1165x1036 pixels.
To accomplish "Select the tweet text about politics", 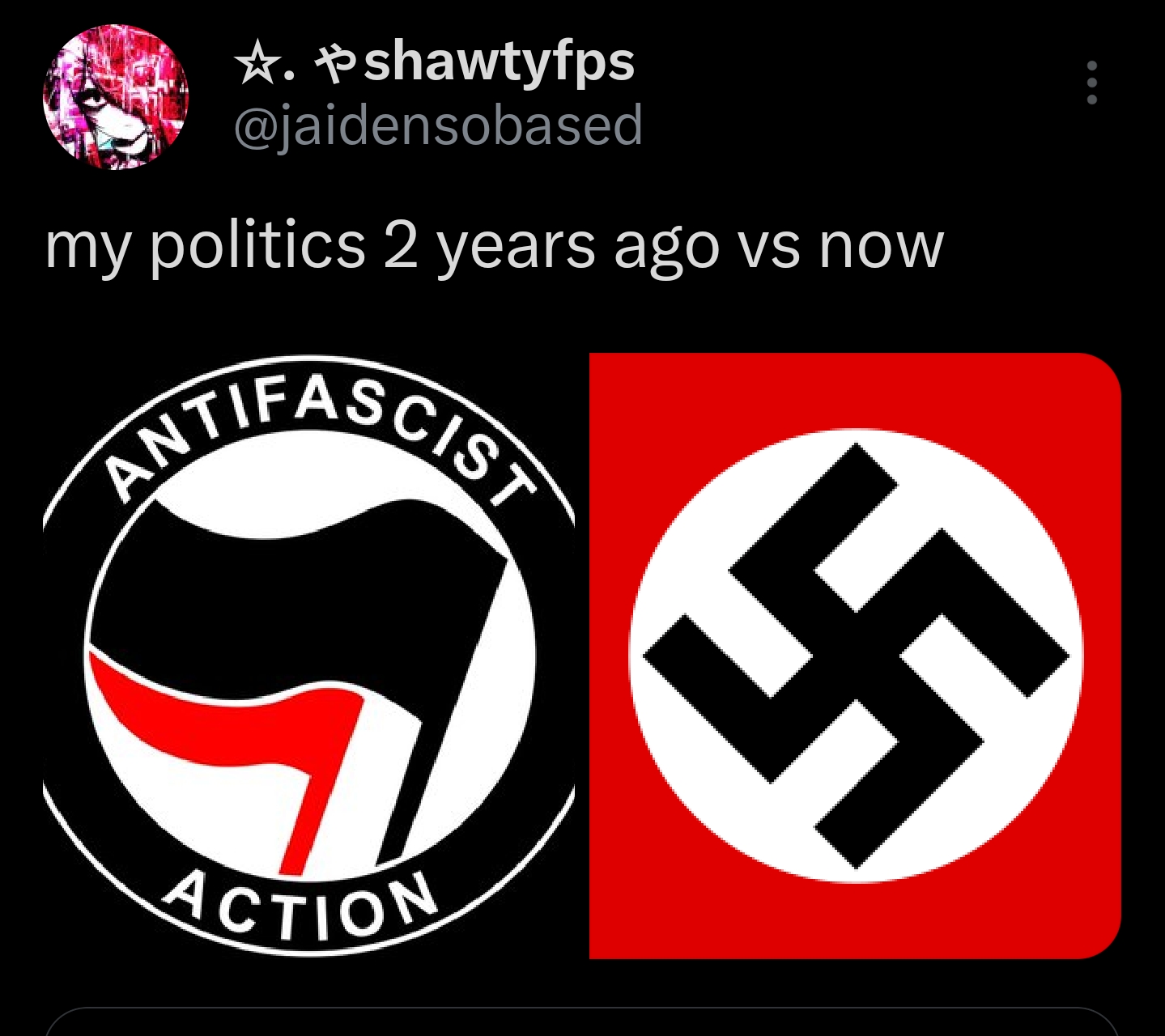I will [x=495, y=246].
